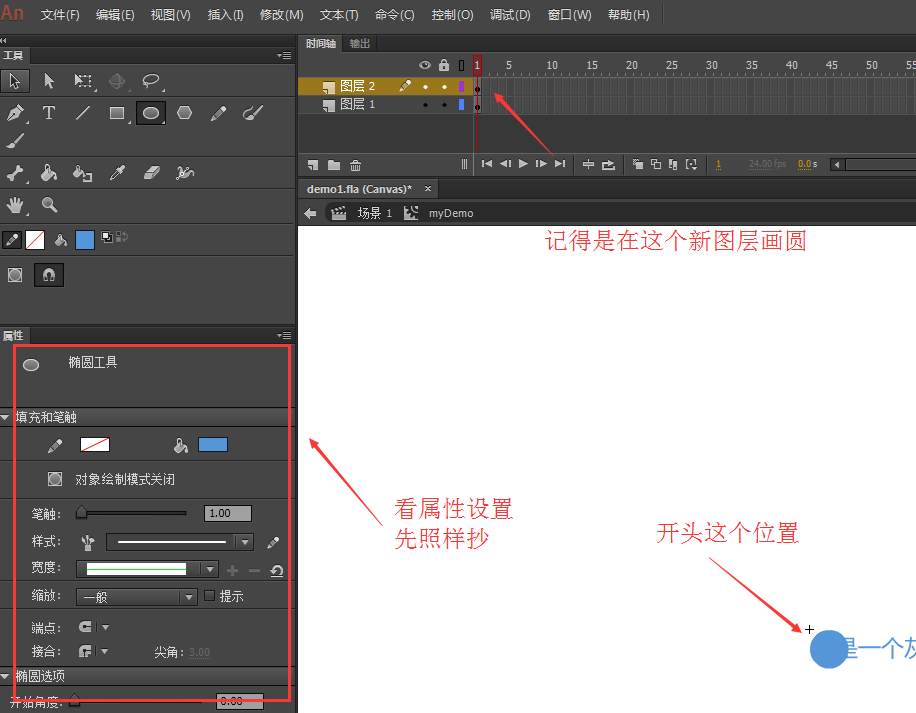
Task: Toggle Snap to Objects magnet
Action: (x=49, y=275)
